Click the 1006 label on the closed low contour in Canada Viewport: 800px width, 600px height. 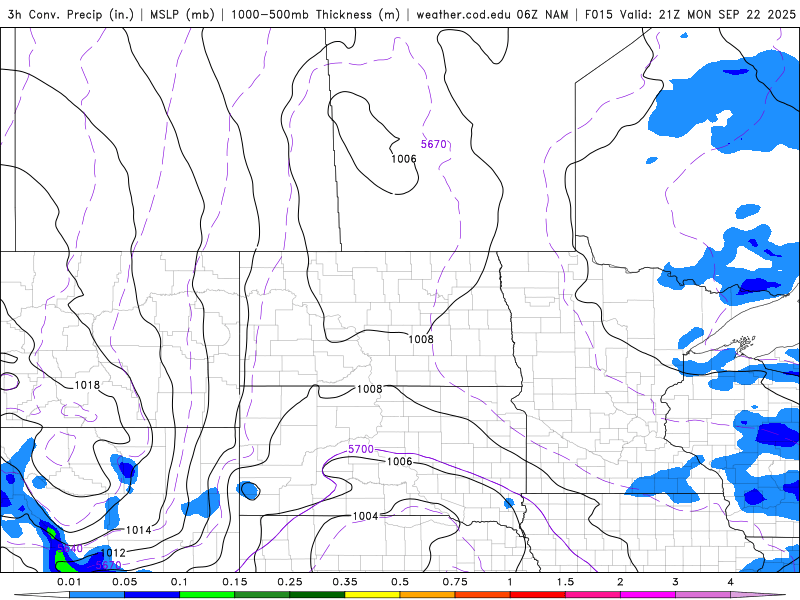404,159
